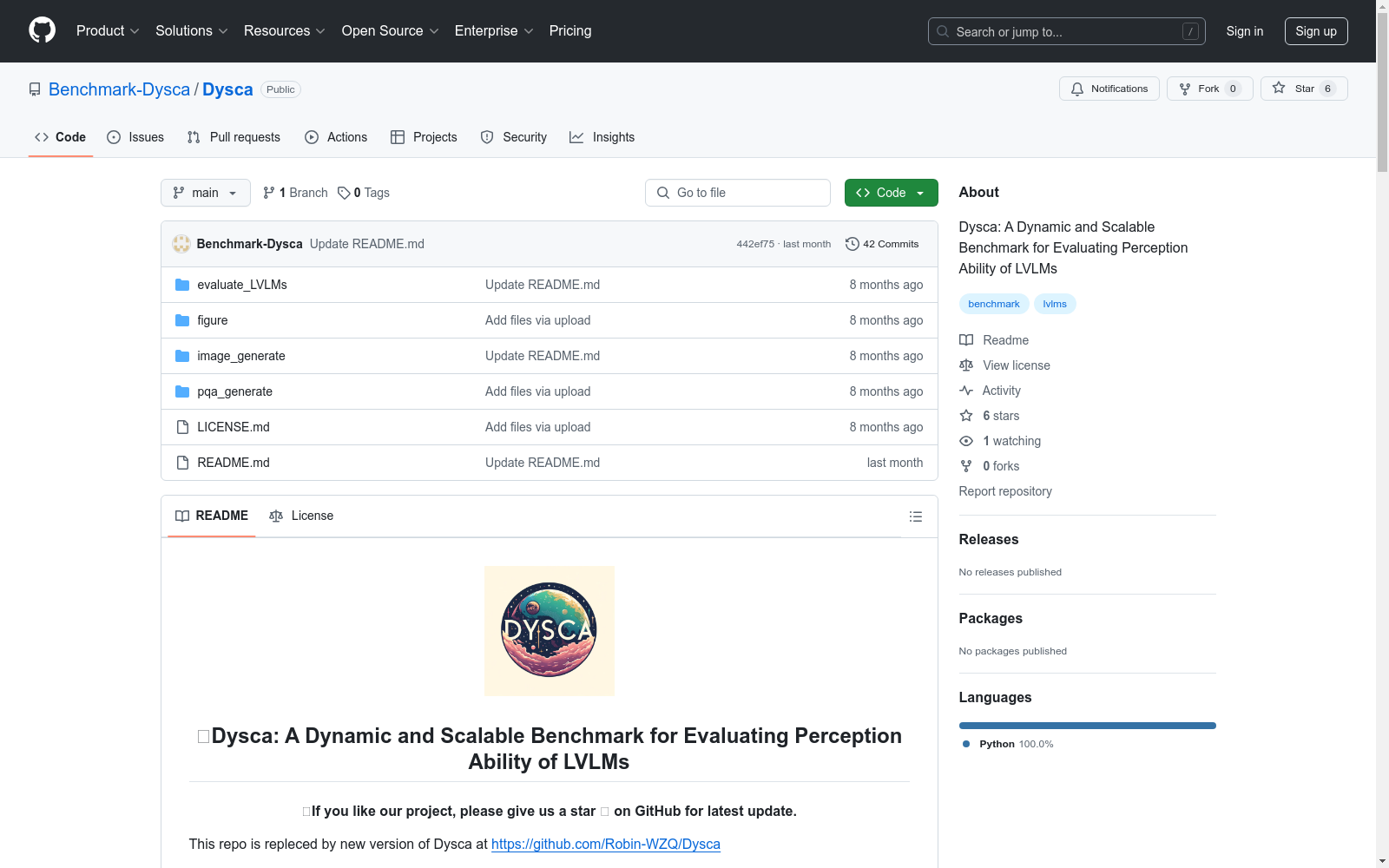Open the green Code dropdown button
This screenshot has height=868, width=1389.
(891, 193)
